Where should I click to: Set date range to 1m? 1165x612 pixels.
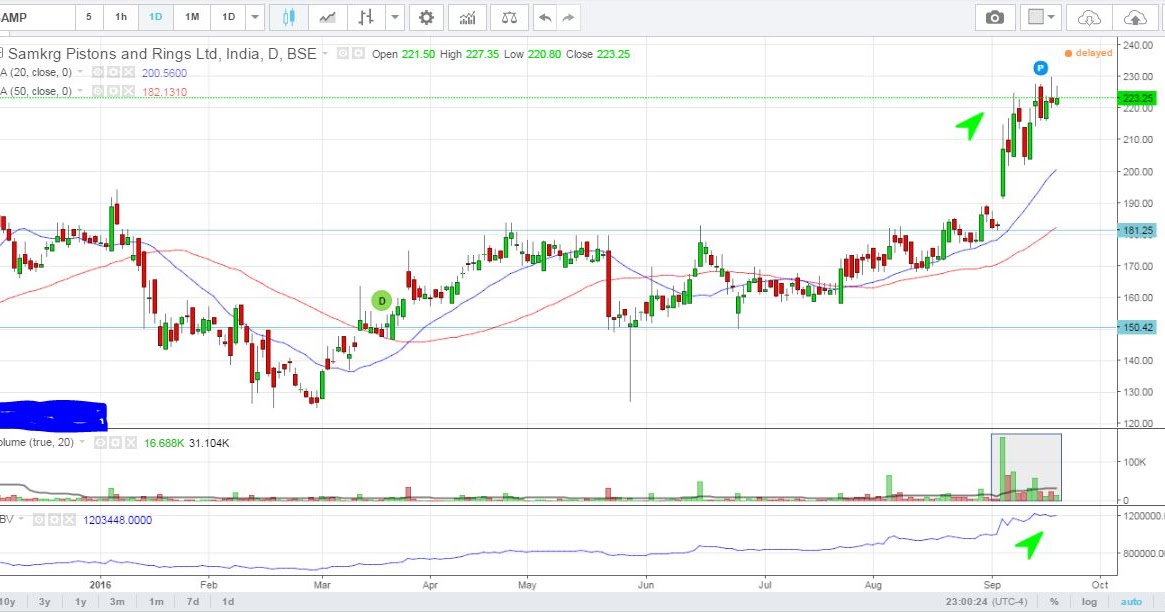[156, 602]
